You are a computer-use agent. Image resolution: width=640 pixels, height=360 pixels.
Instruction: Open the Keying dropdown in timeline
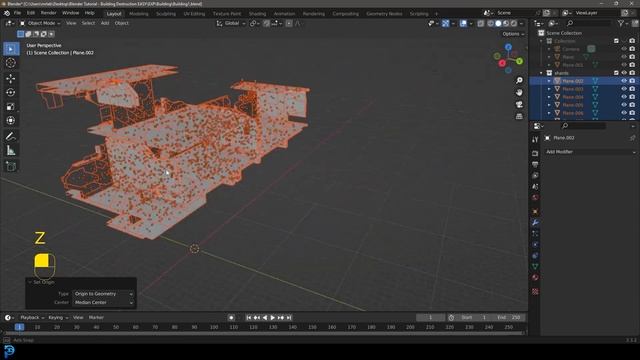[58, 318]
